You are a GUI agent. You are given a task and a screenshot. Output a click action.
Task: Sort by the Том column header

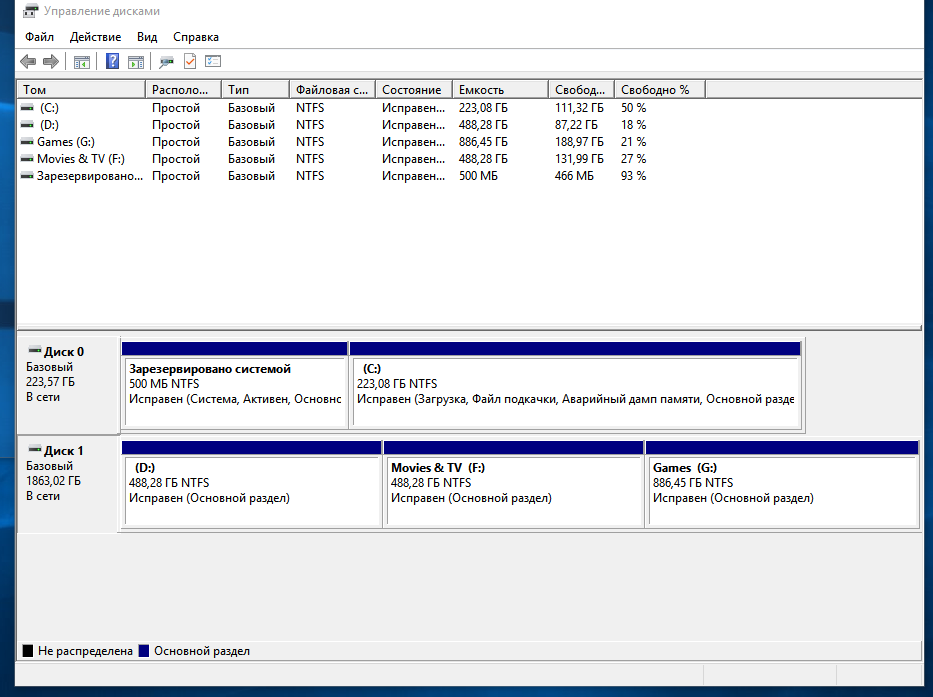click(x=80, y=90)
